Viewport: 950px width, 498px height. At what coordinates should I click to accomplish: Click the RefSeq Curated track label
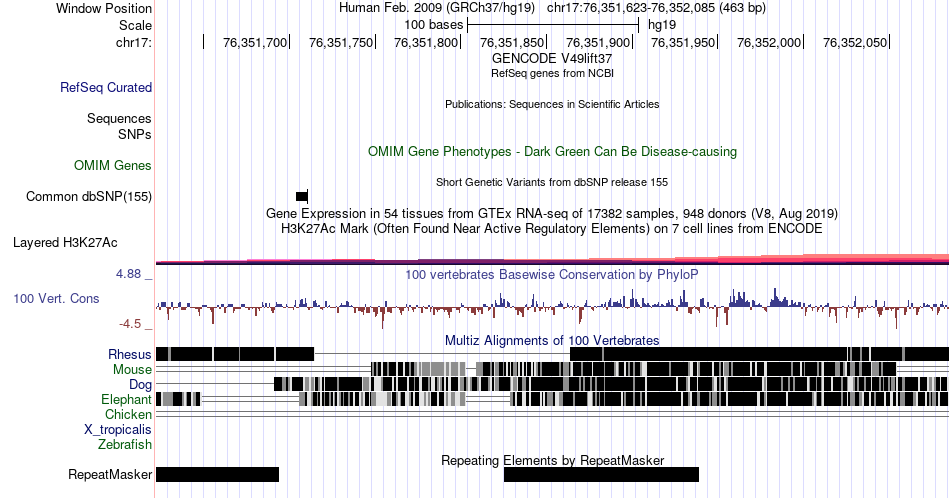(105, 87)
